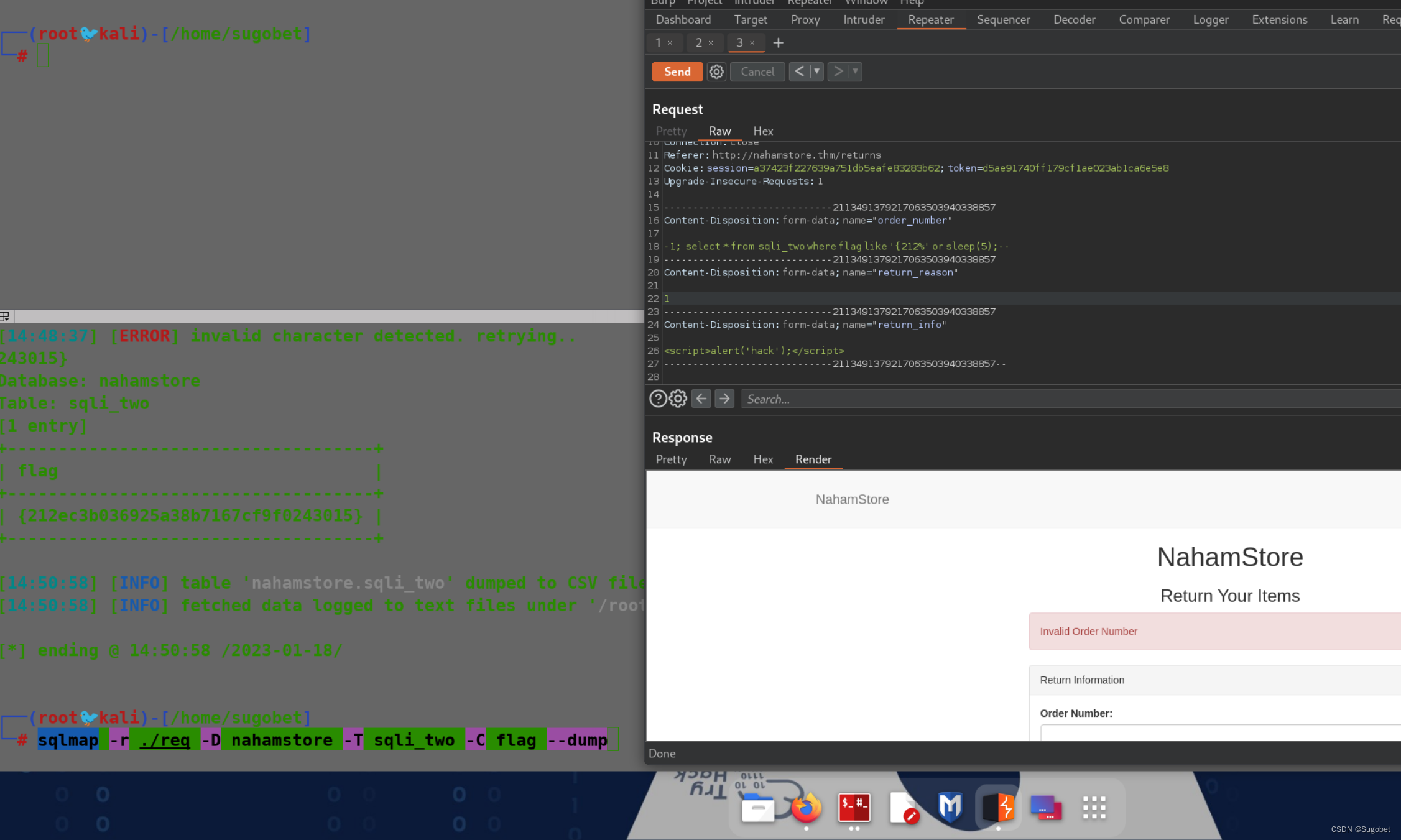Close Repeater tab 1
The height and width of the screenshot is (840, 1401).
pyautogui.click(x=670, y=43)
